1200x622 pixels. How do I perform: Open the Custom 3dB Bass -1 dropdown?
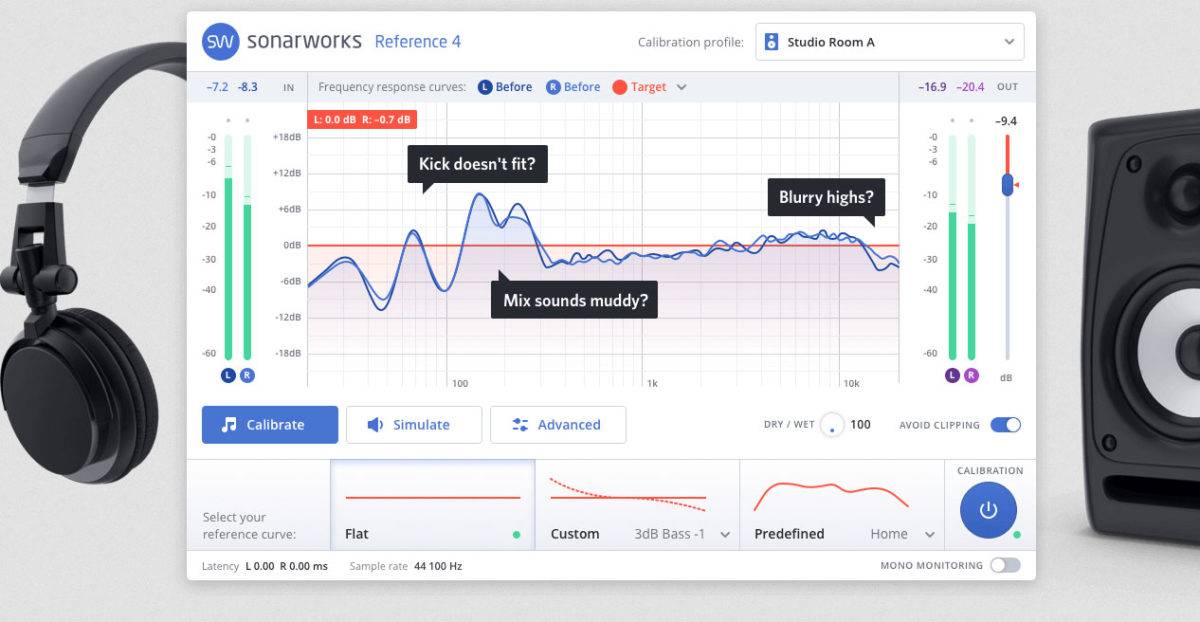[725, 535]
